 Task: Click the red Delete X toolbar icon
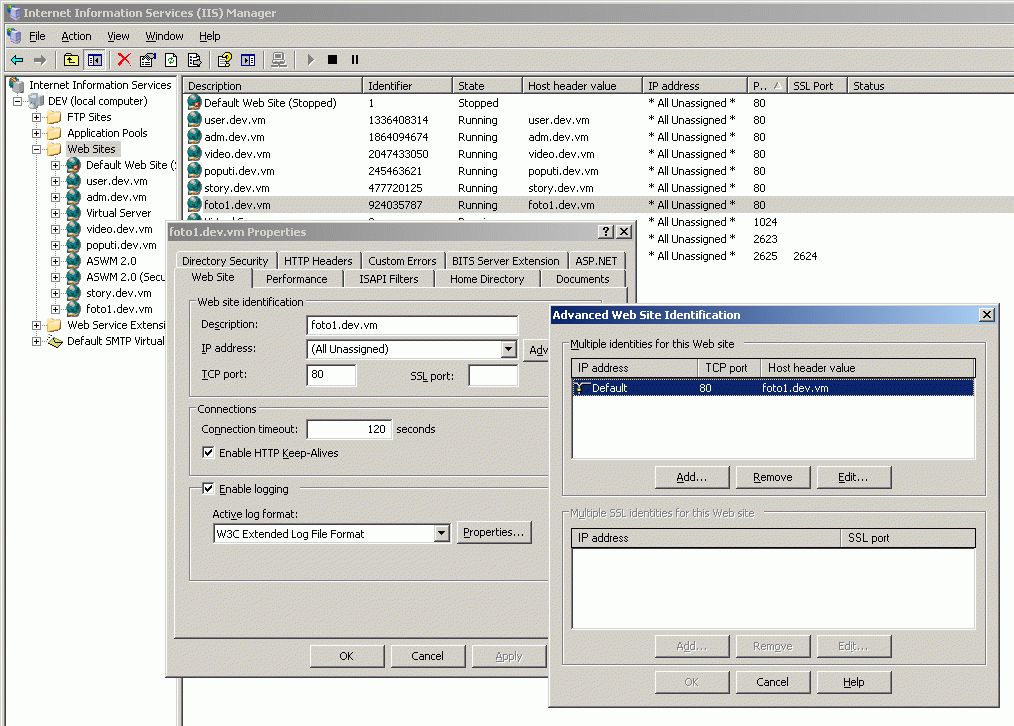coord(124,60)
